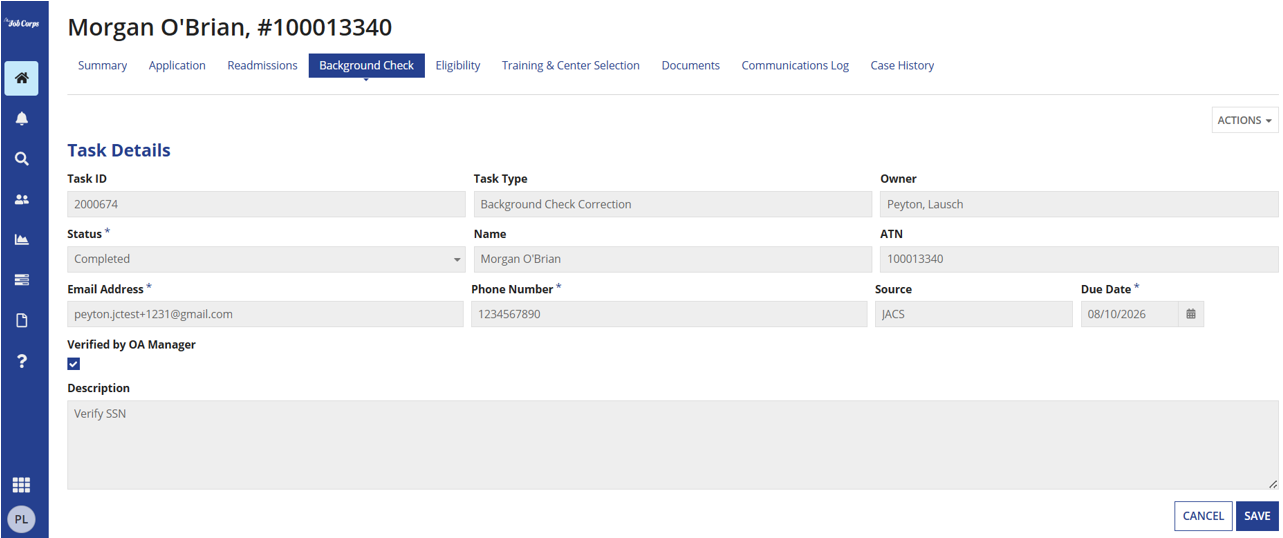Switch to the Readmissions tab
Image resolution: width=1283 pixels, height=538 pixels.
pyautogui.click(x=262, y=66)
